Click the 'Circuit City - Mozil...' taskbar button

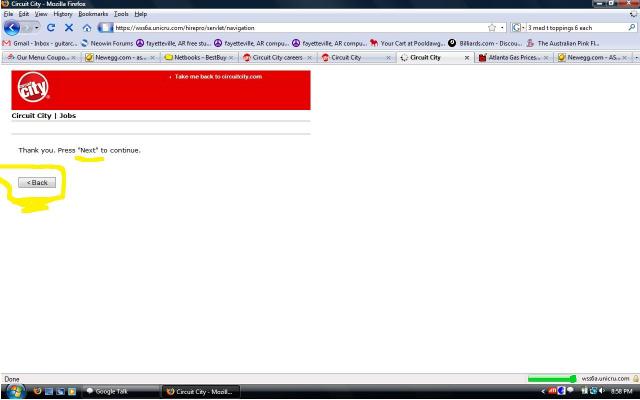point(201,391)
